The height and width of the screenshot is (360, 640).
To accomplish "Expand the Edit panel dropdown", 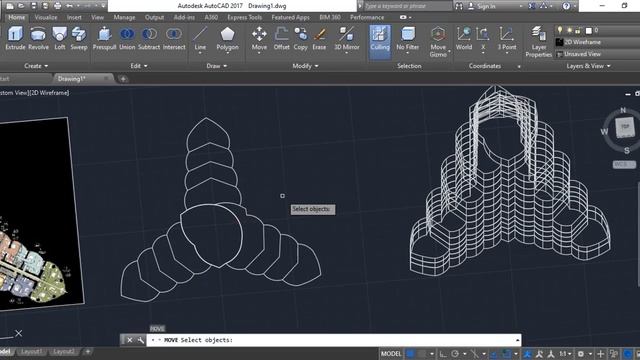I will point(139,66).
